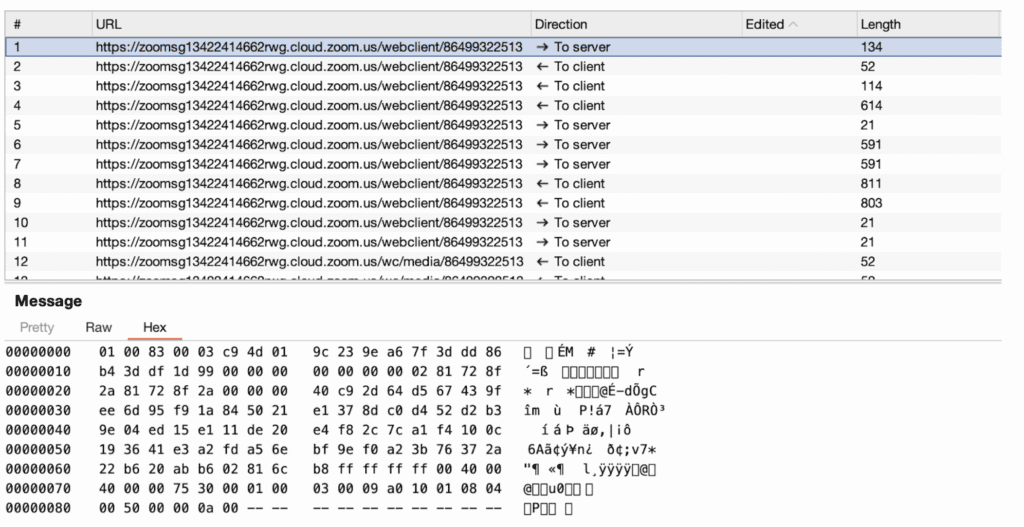
Task: Select message row 9 with length 803
Action: [503, 203]
